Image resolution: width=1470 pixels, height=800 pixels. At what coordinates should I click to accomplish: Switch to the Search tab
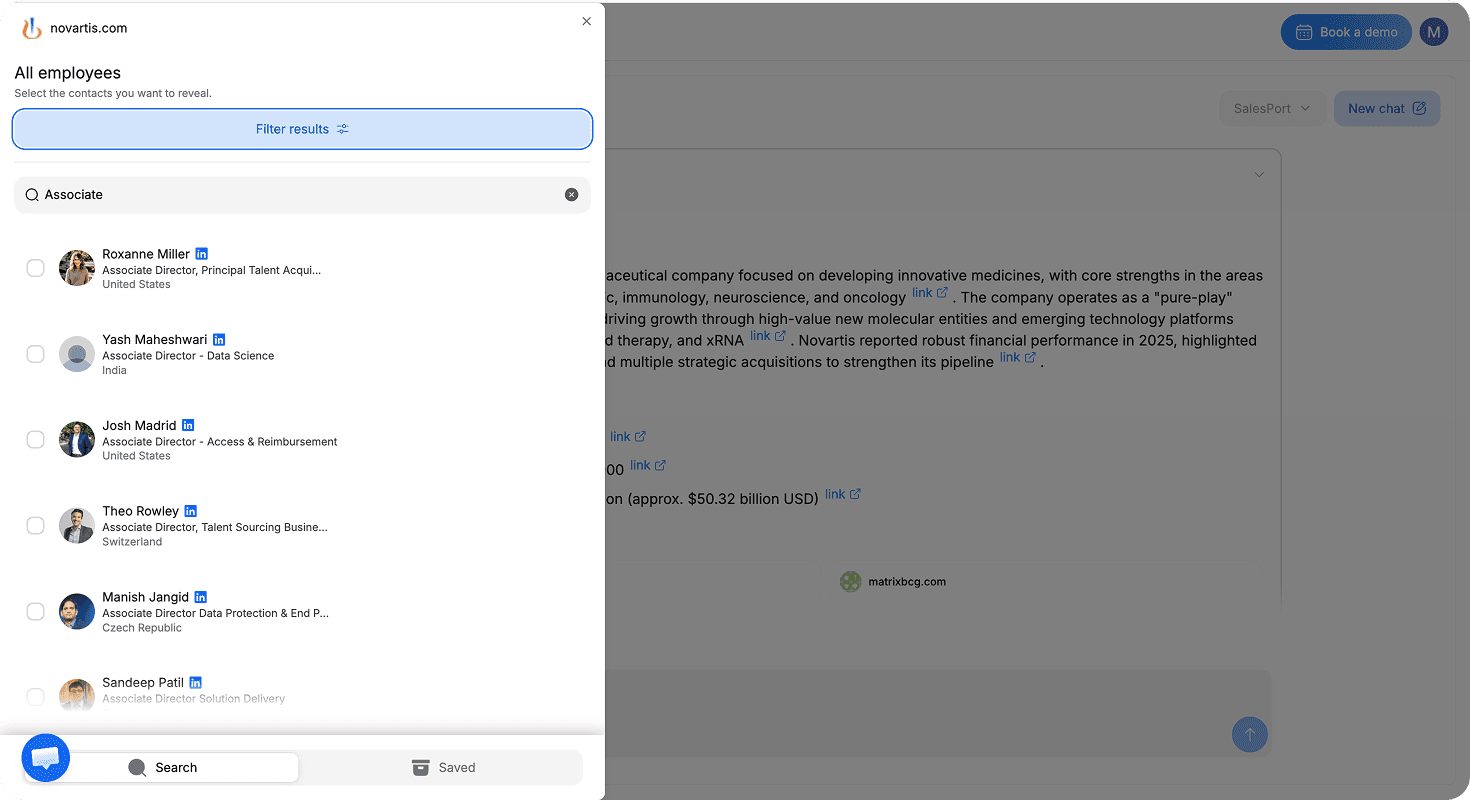point(162,768)
